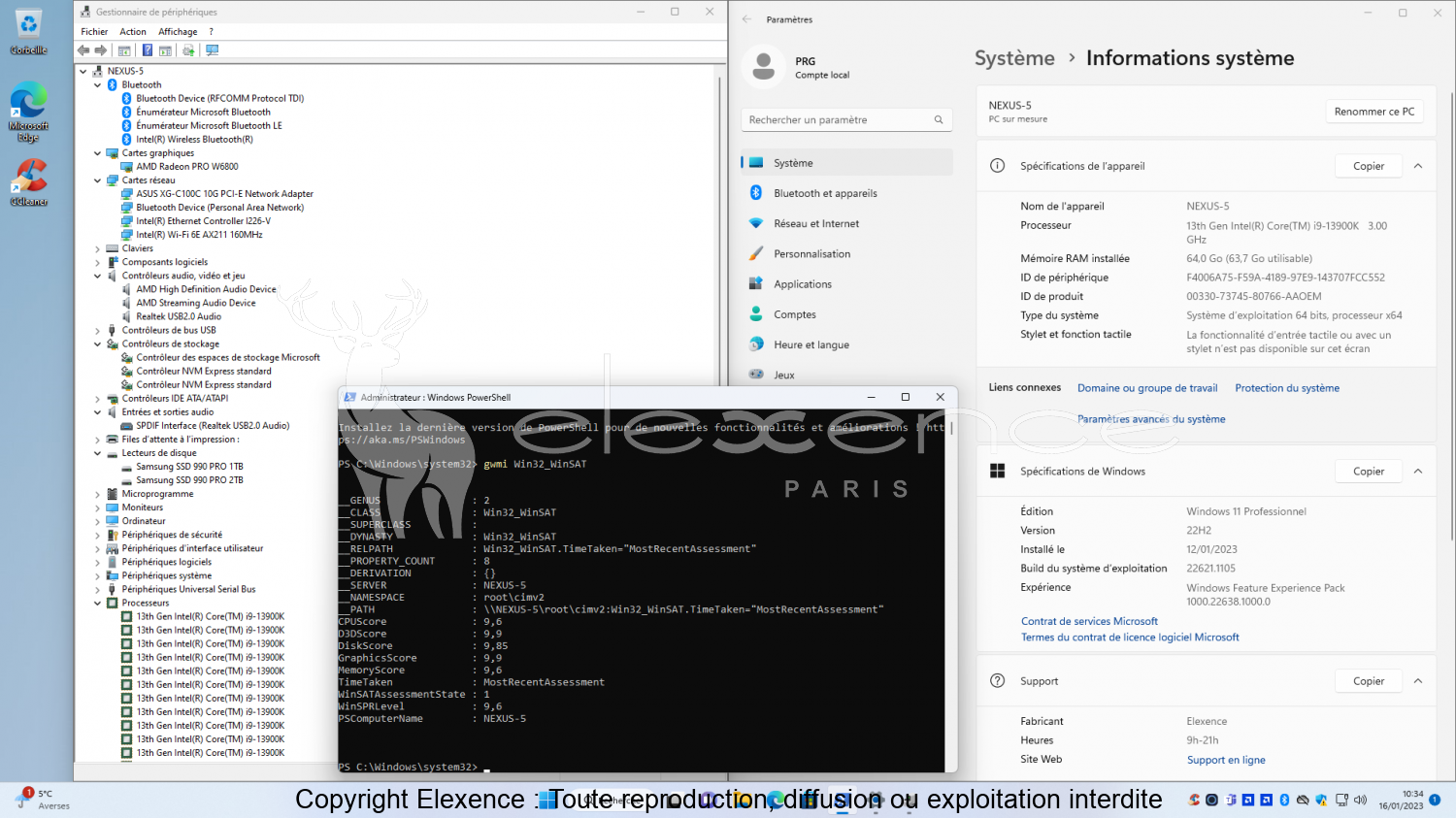Select Intel(R) Wi-Fi 6E AX211 160MHz adapter

pos(199,235)
